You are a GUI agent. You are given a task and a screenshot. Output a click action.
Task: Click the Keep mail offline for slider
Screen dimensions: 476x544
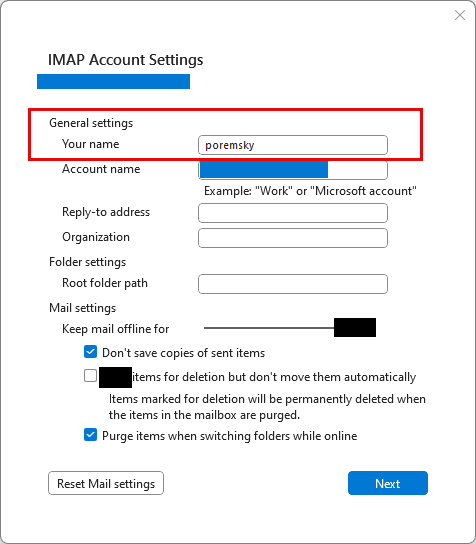pos(290,328)
